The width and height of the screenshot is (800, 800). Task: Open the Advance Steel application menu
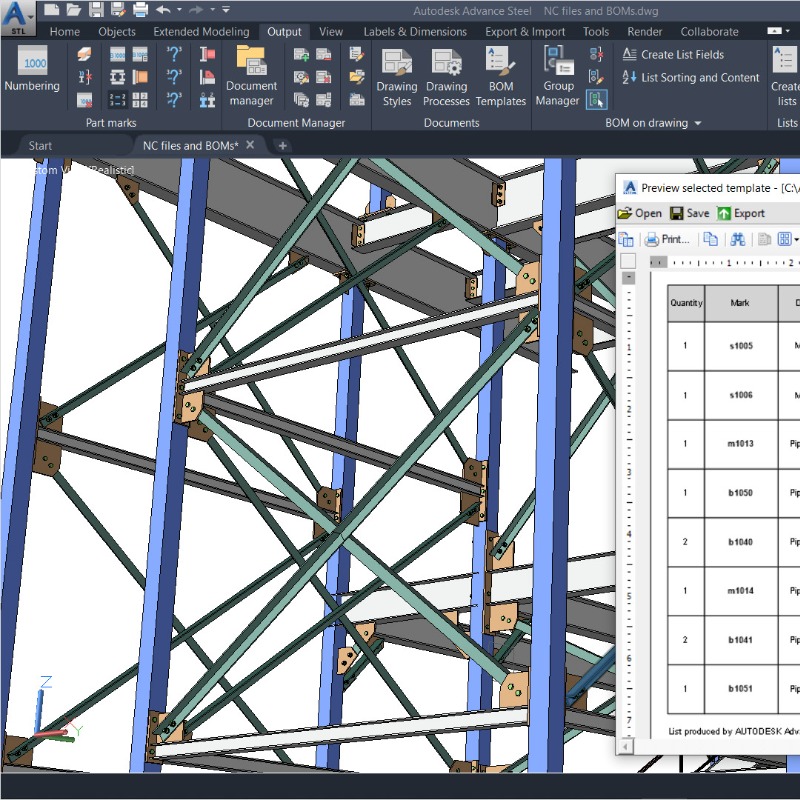coord(17,15)
